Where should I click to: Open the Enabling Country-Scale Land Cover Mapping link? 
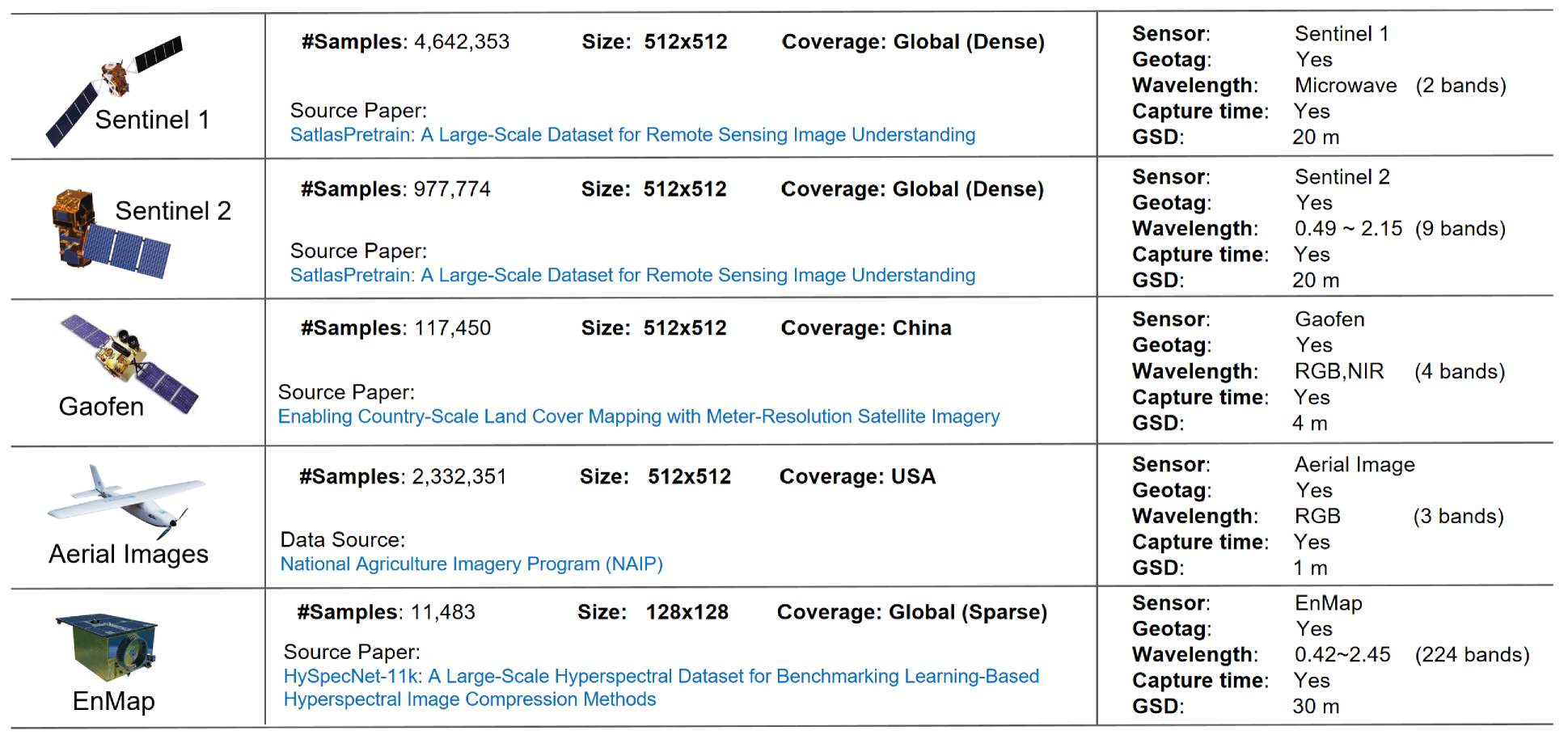point(639,416)
